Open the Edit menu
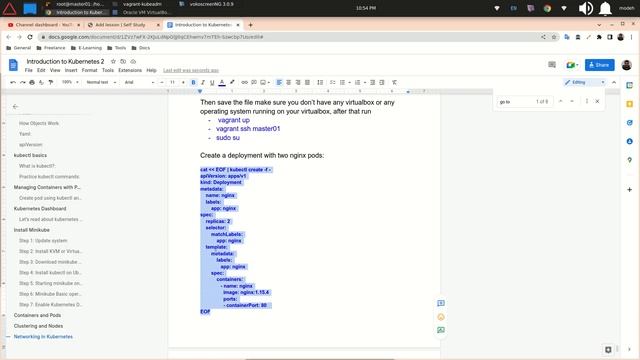Image resolution: width=640 pixels, height=360 pixels. (x=41, y=70)
